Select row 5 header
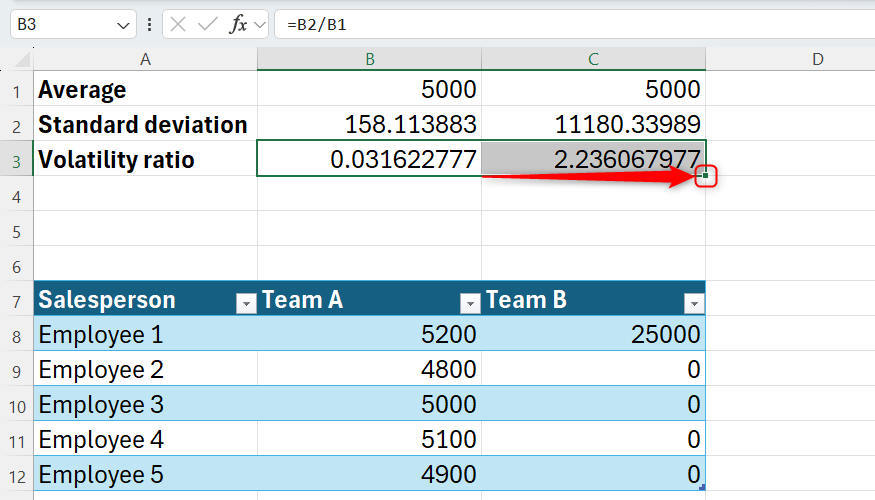This screenshot has width=875, height=500. (16, 230)
